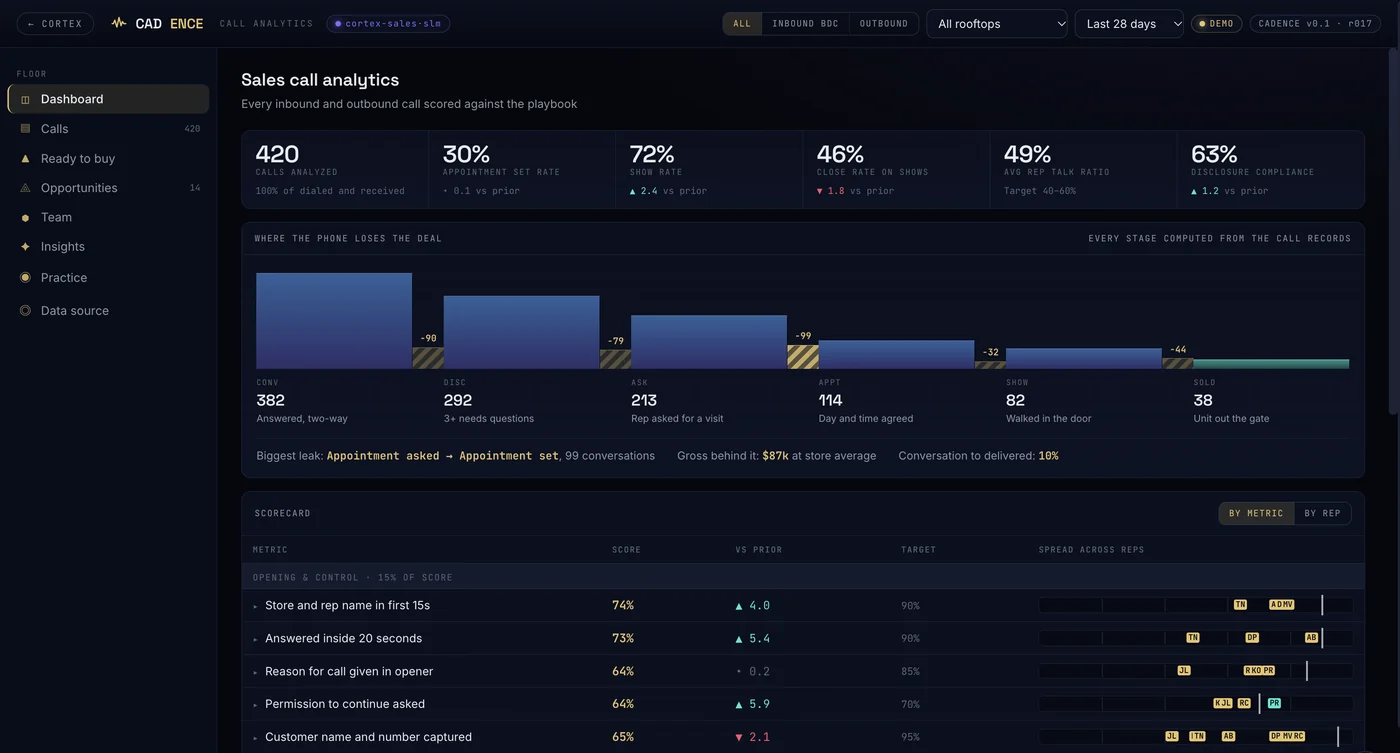
Task: Click the page vertical scrollbar
Action: click(1394, 230)
